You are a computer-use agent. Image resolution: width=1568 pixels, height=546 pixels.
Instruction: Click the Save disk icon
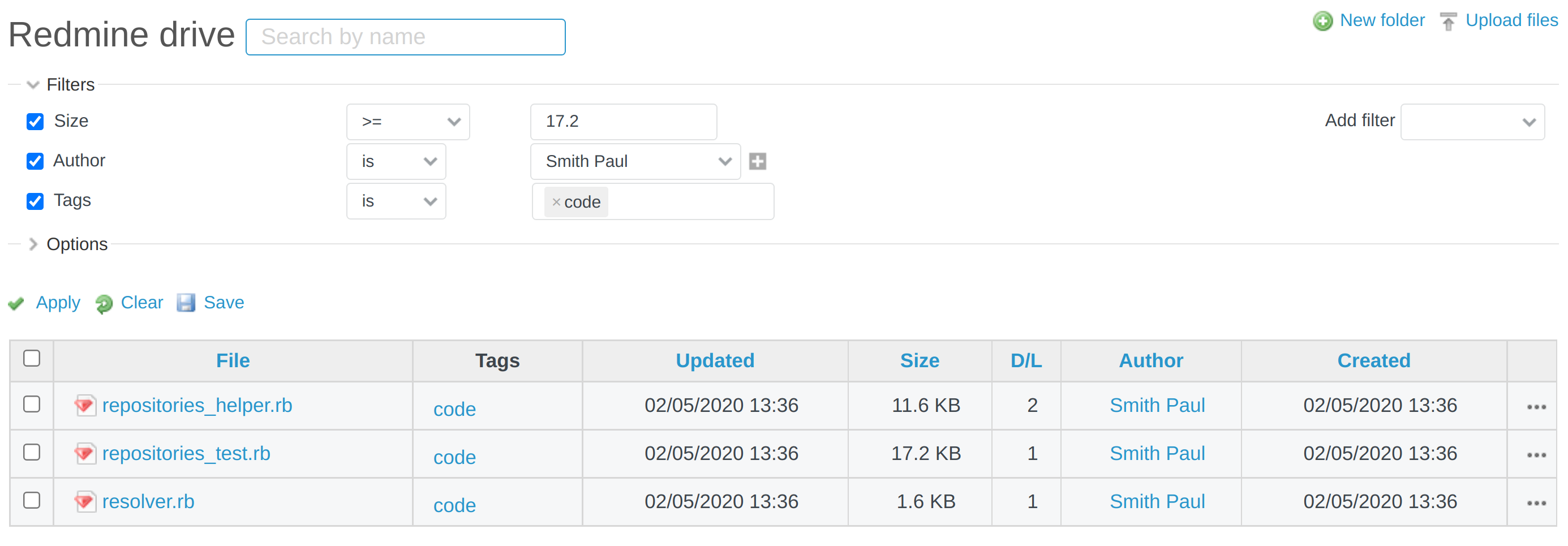[186, 303]
